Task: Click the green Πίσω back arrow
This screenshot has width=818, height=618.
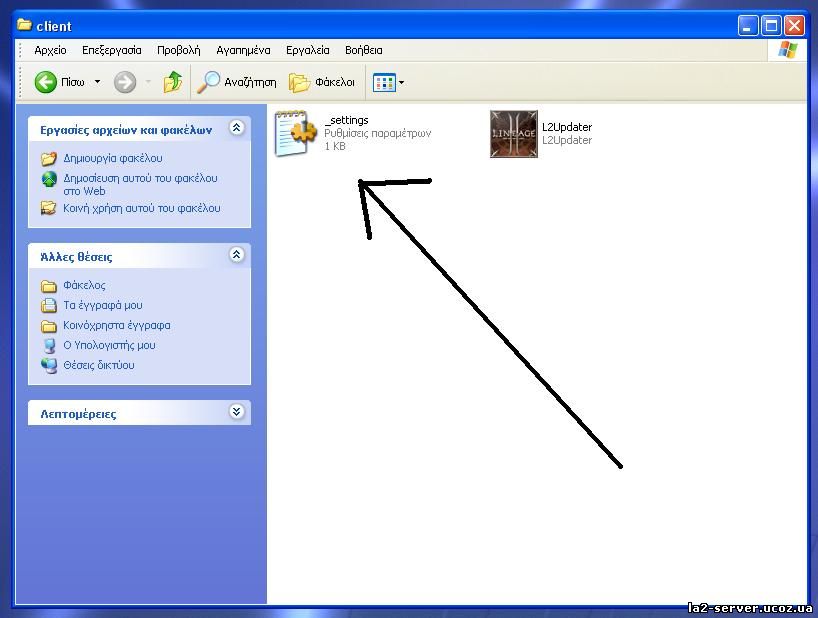Action: click(45, 82)
